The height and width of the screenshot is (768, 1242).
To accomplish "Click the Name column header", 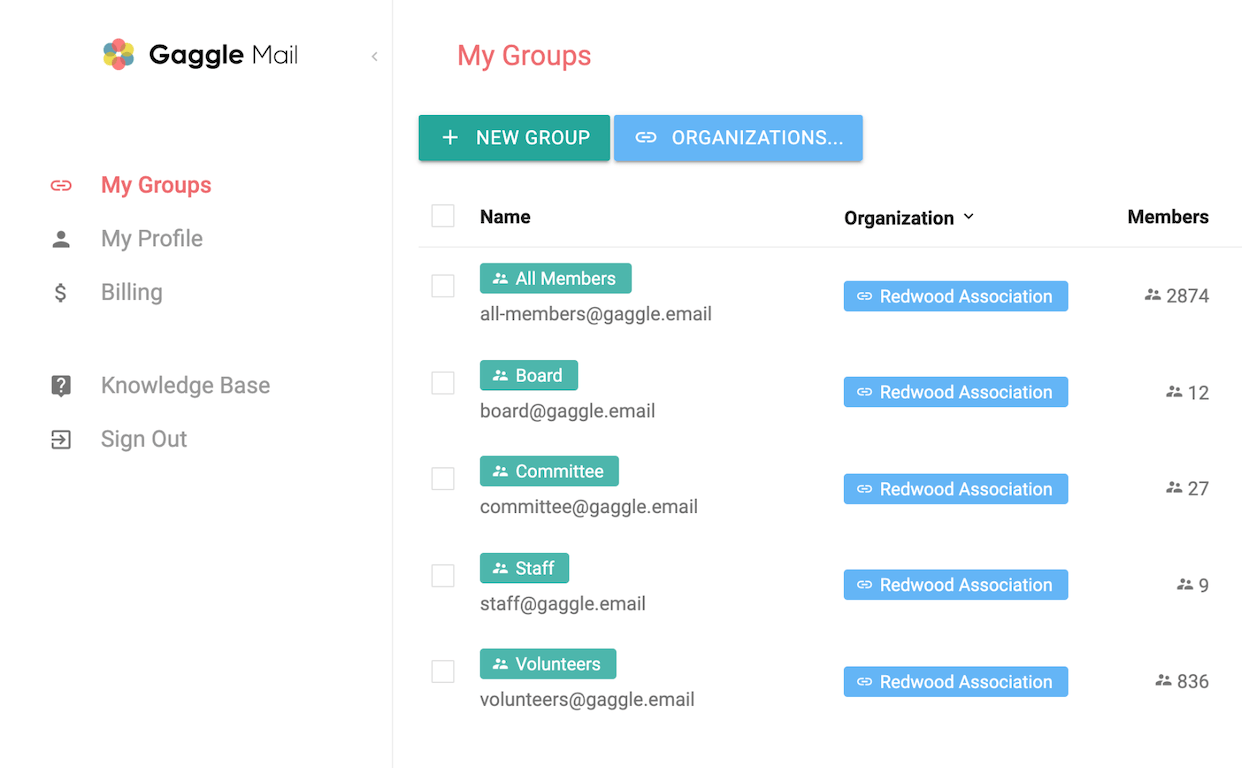I will (x=505, y=217).
